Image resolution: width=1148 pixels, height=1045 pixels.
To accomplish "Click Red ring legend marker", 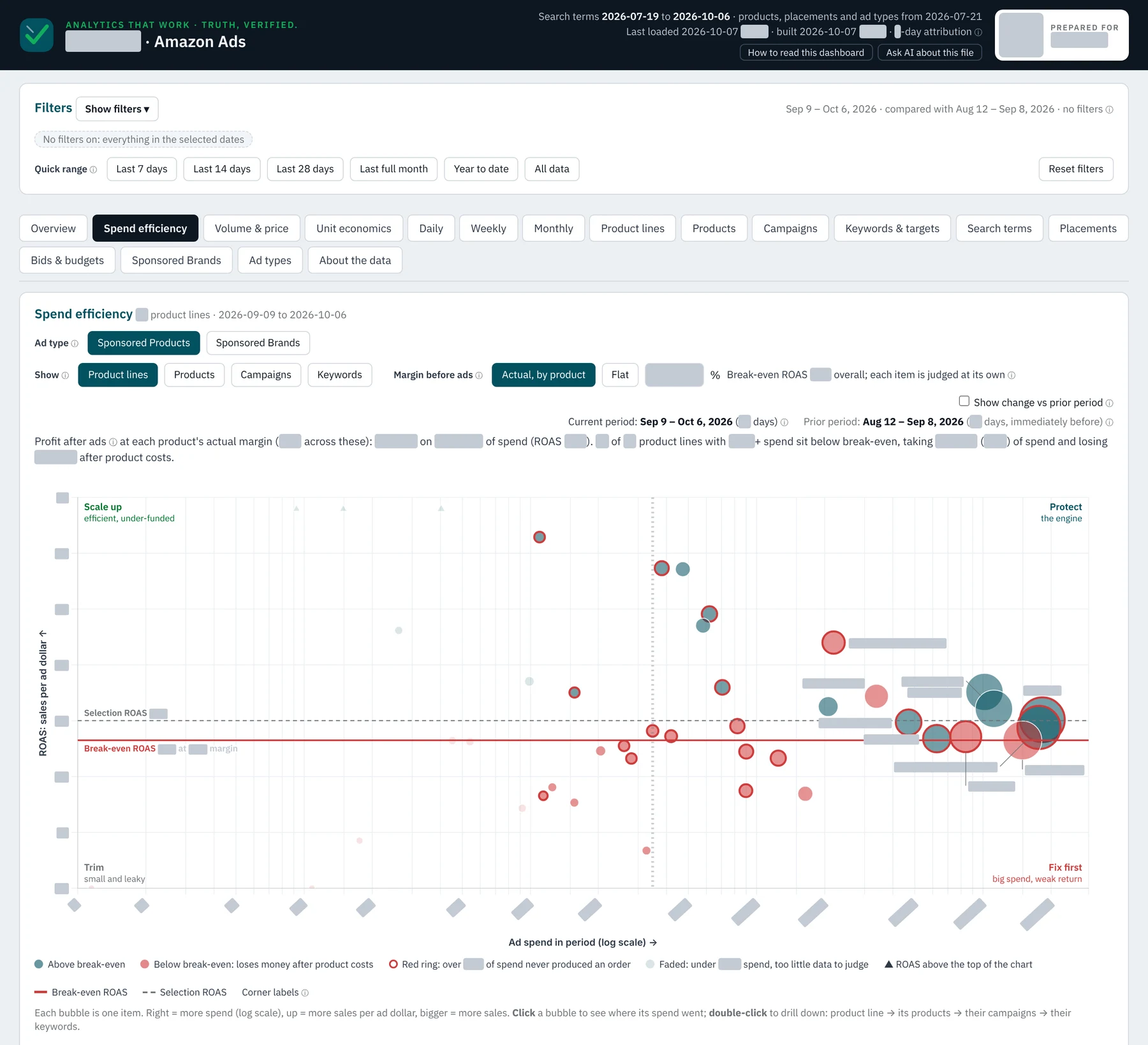I will (x=394, y=965).
